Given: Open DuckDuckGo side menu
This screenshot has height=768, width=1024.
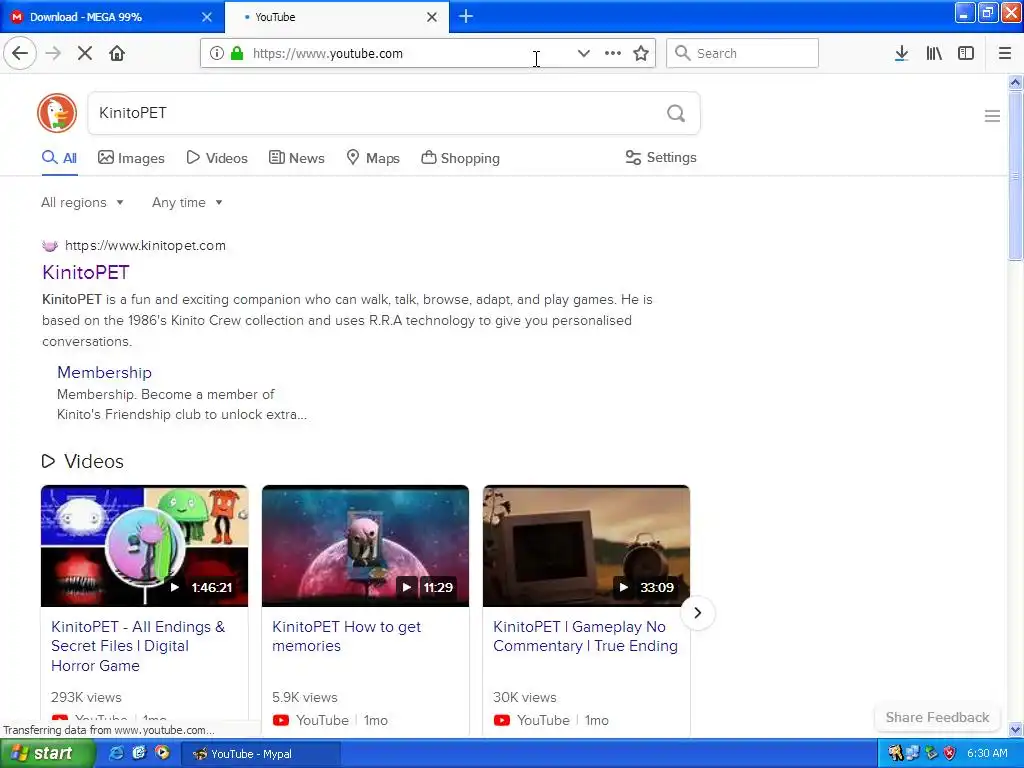Looking at the screenshot, I should point(992,116).
